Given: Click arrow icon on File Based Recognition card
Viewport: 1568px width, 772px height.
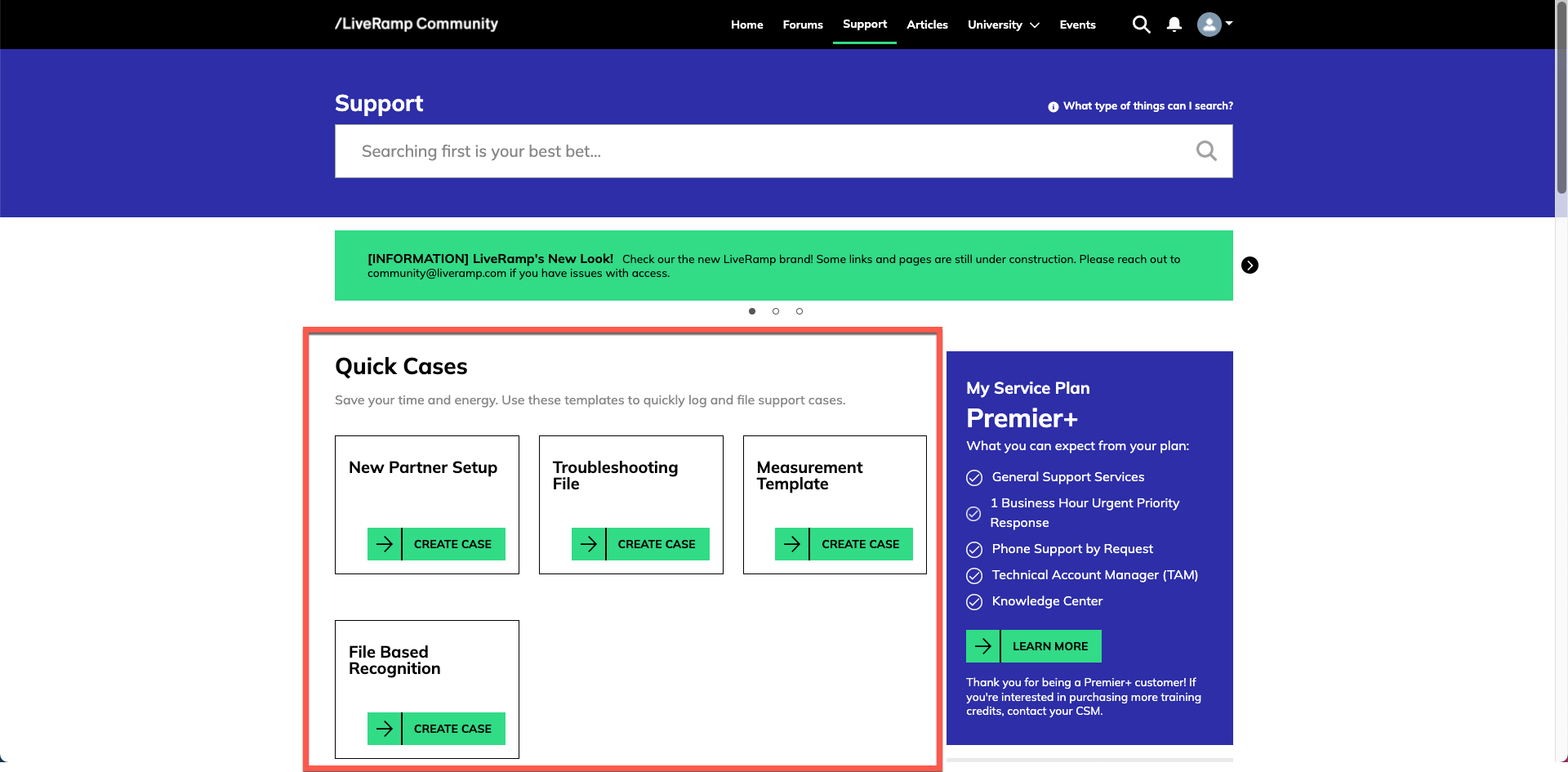Looking at the screenshot, I should (385, 729).
